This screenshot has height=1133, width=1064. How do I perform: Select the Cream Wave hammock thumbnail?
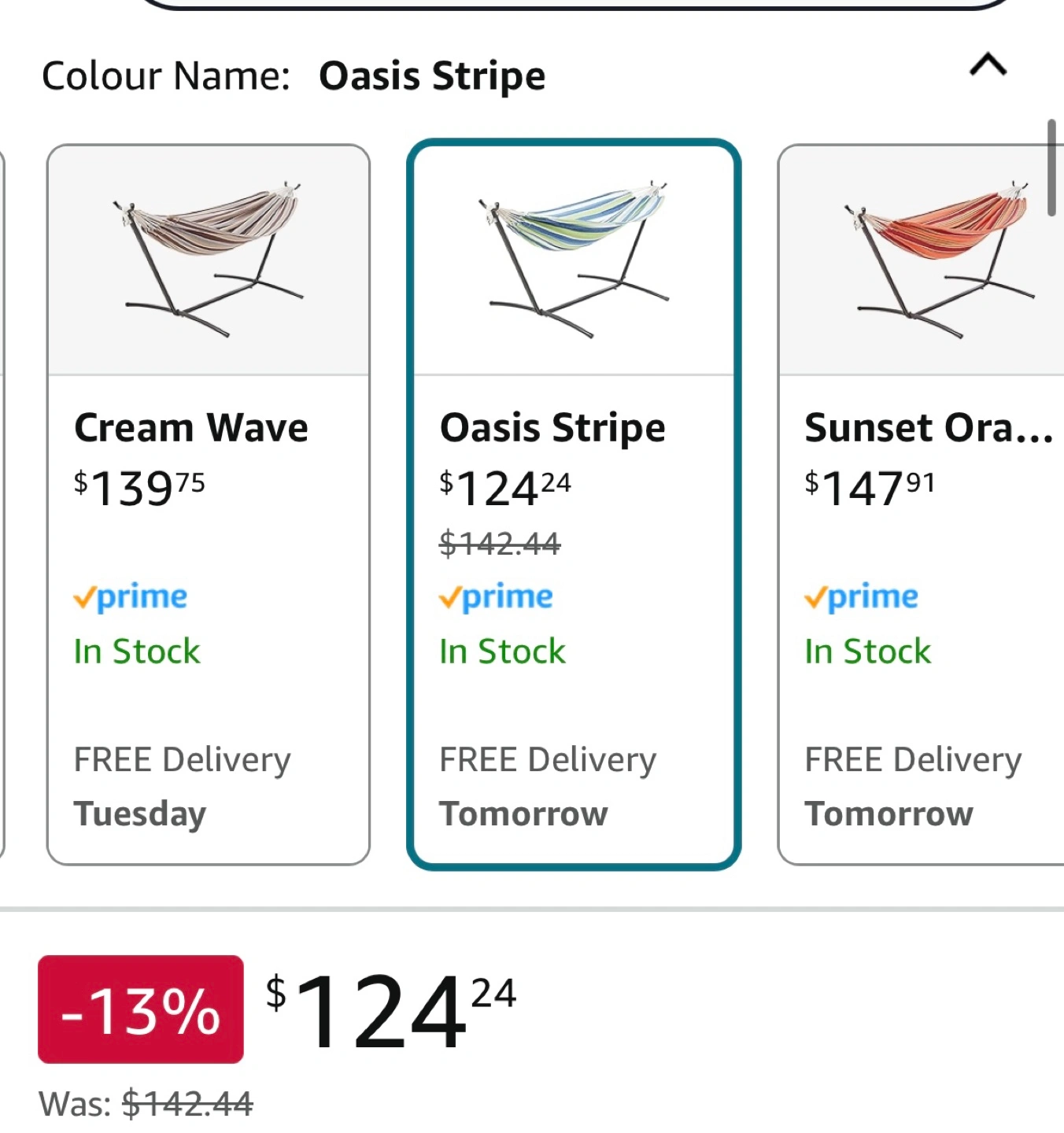pyautogui.click(x=209, y=260)
